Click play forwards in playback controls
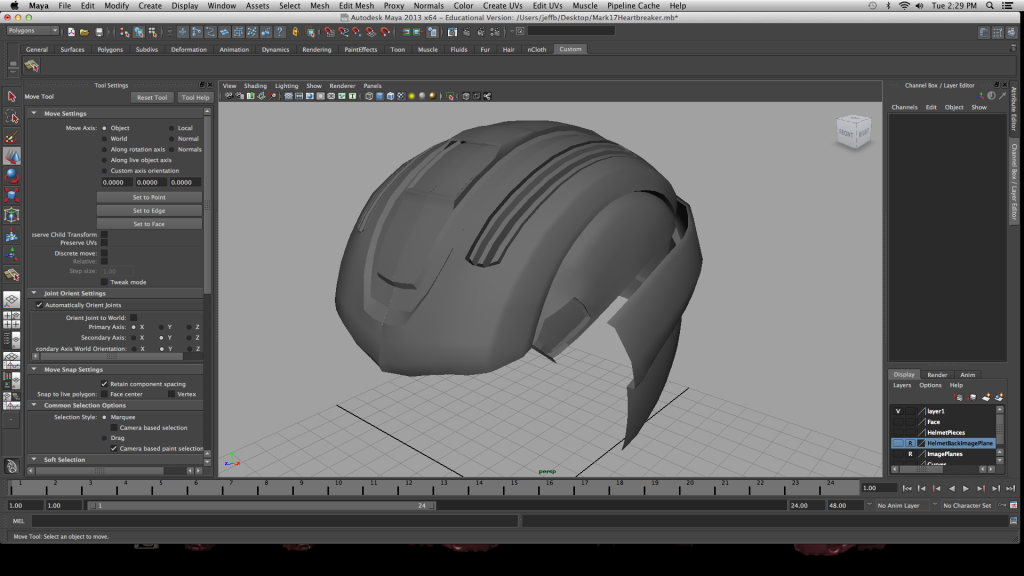The image size is (1024, 576). (966, 488)
